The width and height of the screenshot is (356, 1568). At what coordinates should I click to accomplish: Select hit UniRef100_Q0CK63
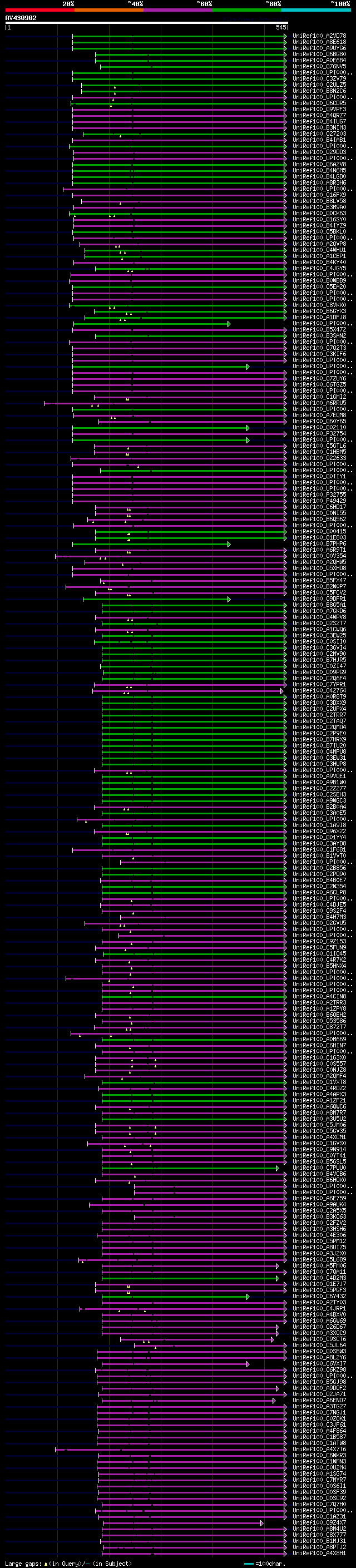319,214
